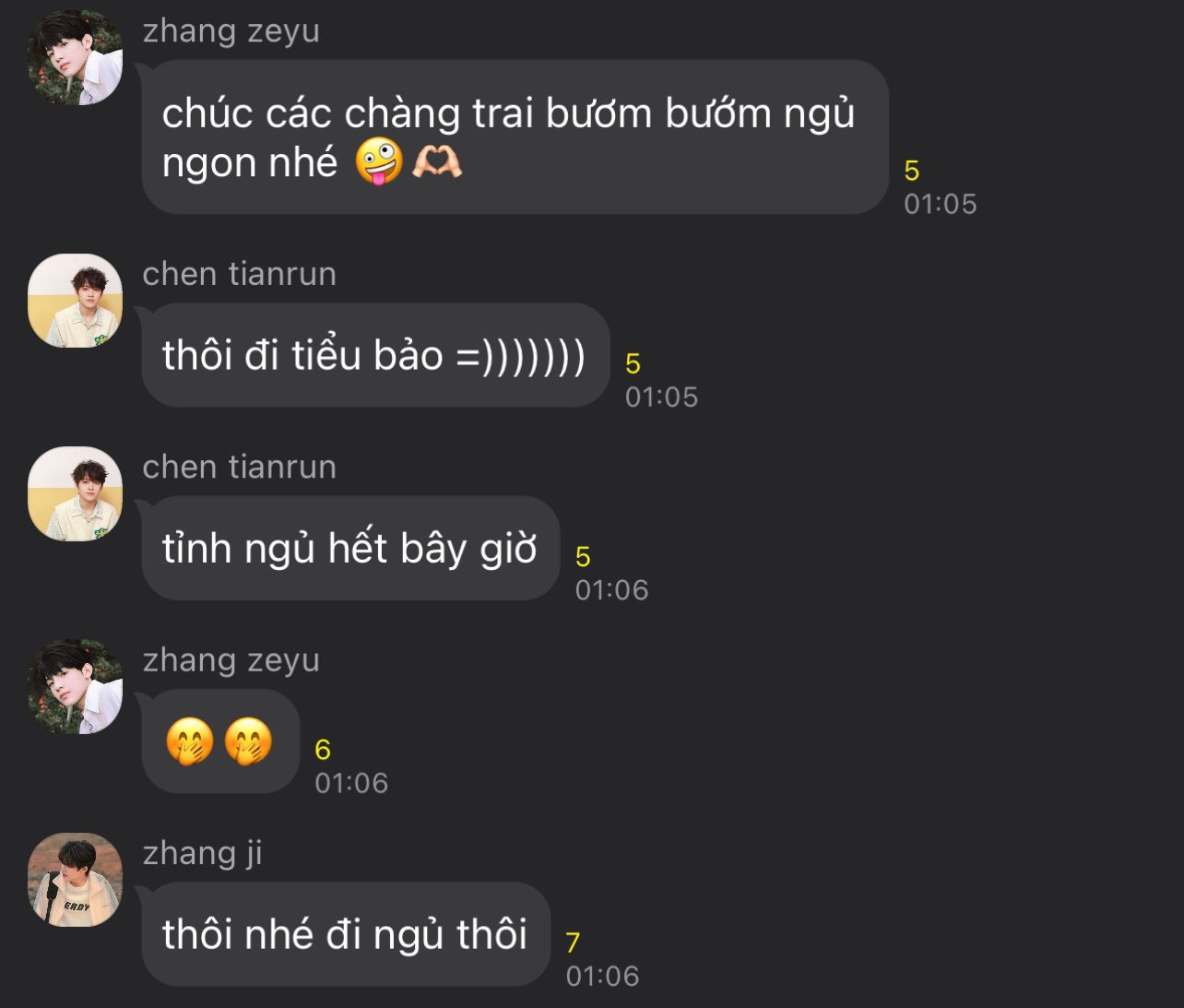Tap chen tianrun's avatar beside 'thôi đi tiểu bảo'
Viewport: 1184px width, 1008px height.
click(x=75, y=301)
